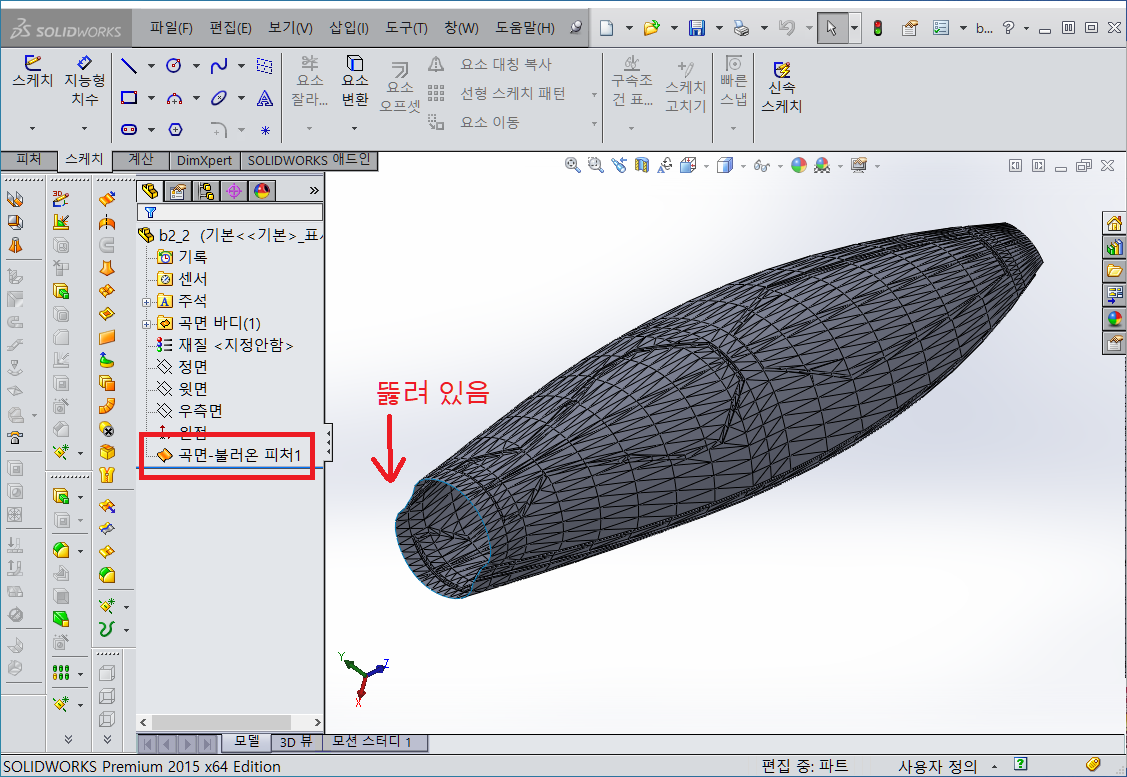Viewport: 1127px width, 777px height.
Task: Open the Appearances task pane tab
Action: click(x=1114, y=318)
